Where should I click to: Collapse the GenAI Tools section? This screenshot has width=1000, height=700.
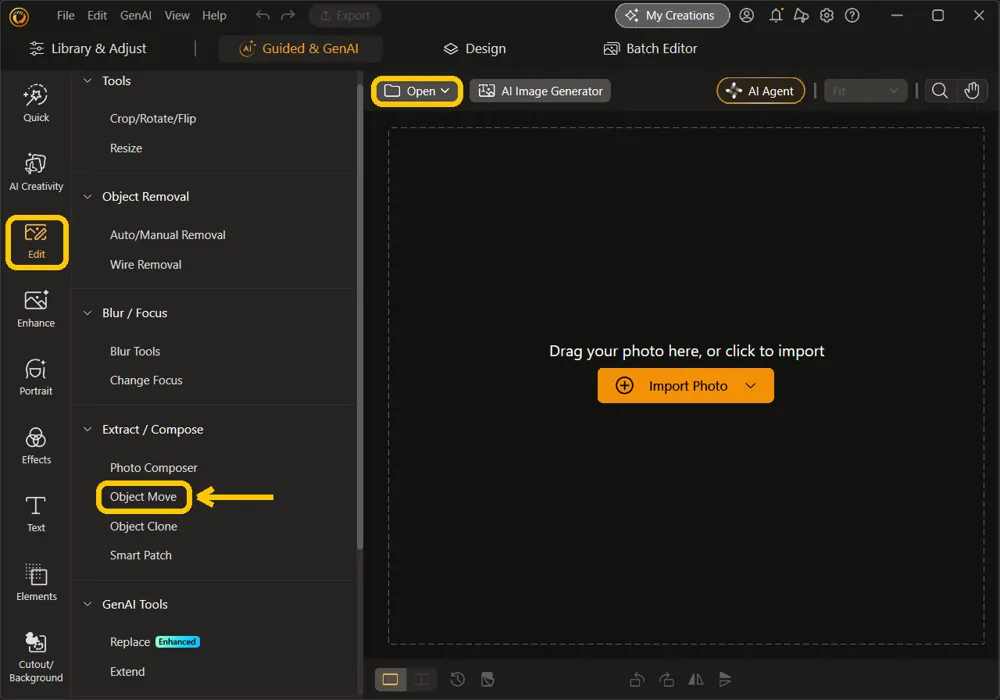[x=88, y=604]
